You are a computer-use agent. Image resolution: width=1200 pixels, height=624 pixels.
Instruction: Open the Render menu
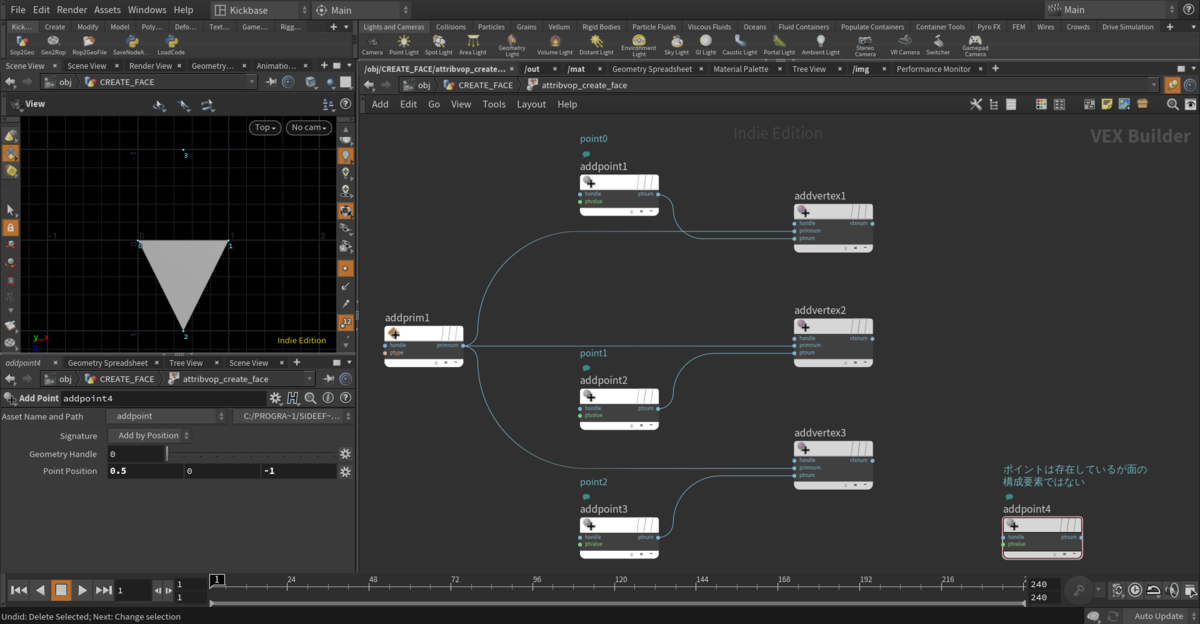(72, 9)
